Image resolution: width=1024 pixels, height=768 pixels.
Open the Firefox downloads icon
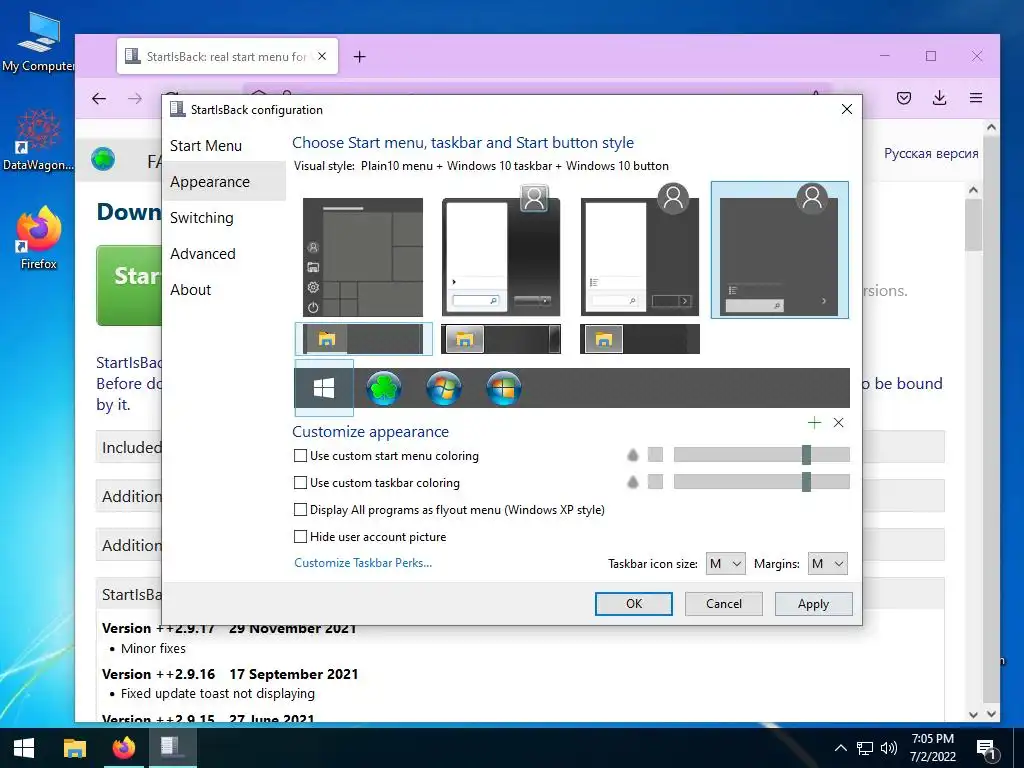pyautogui.click(x=939, y=98)
